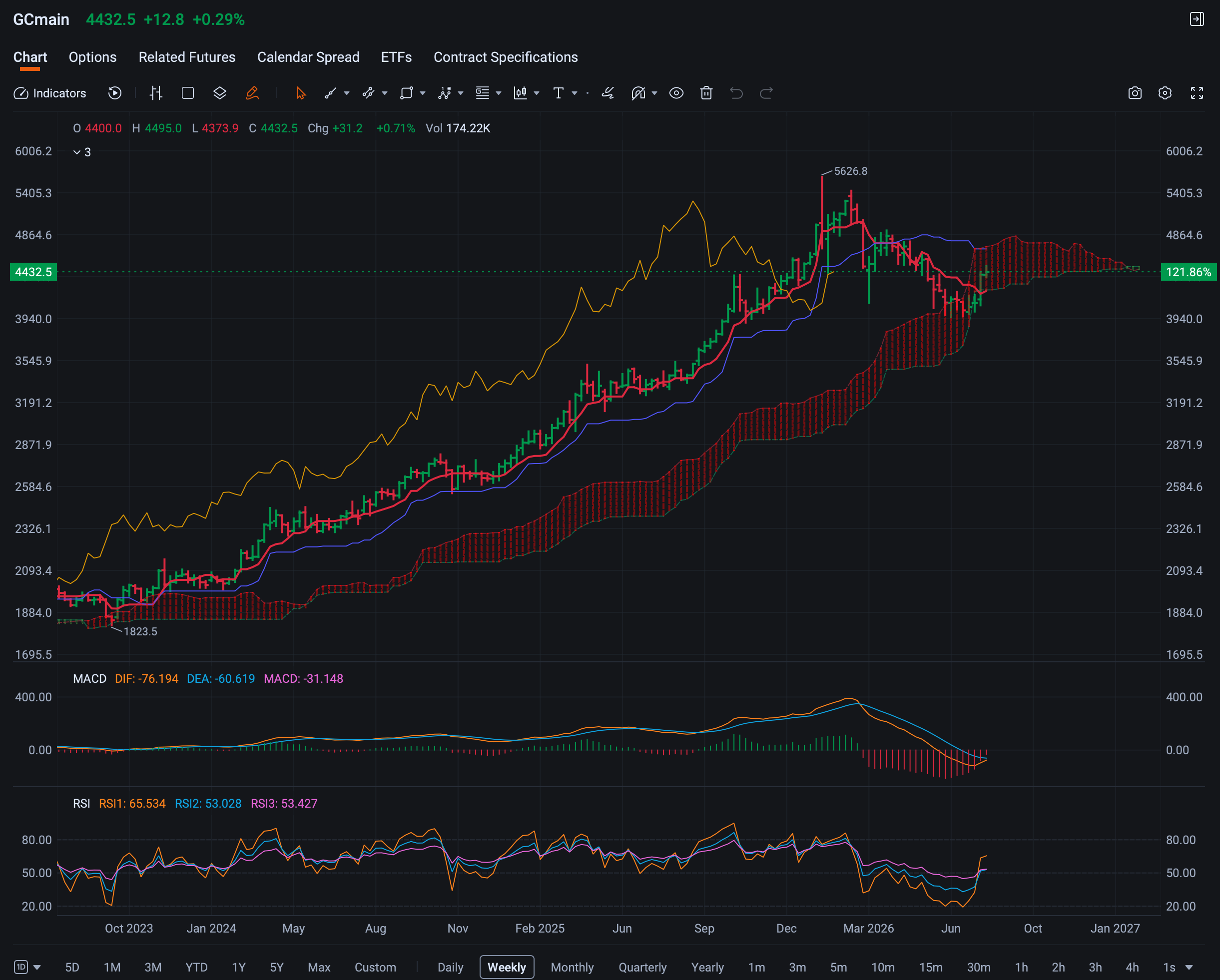Enter fullscreen chart mode icon
The image size is (1220, 980).
(x=1197, y=93)
